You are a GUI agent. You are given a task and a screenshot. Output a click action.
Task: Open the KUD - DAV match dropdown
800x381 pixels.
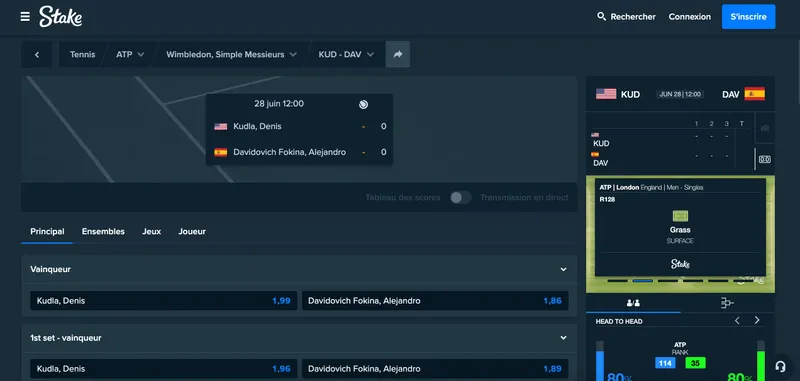click(x=346, y=55)
